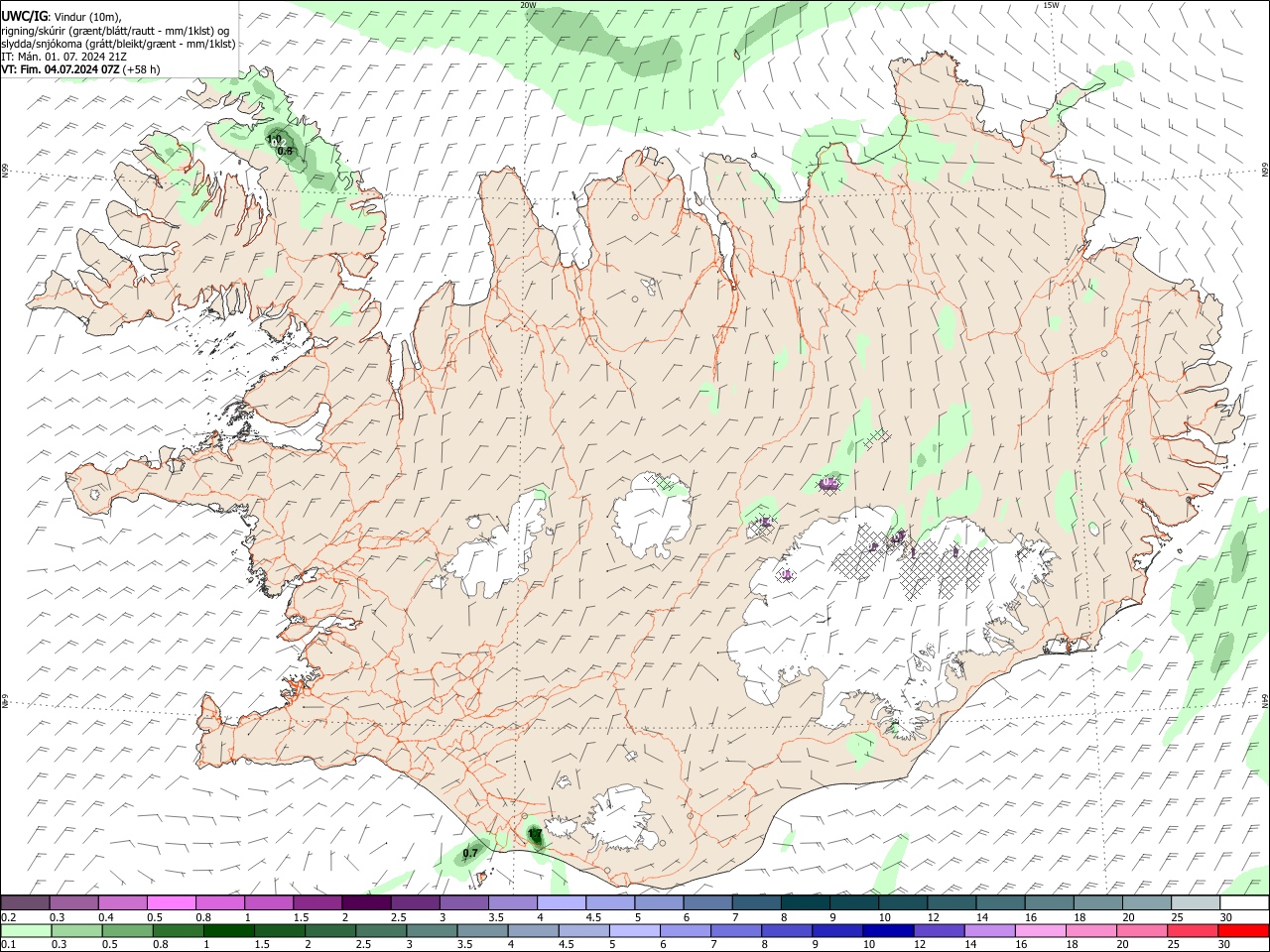
Task: Pick the crimson 25 swatch in bottom scale
Action: [1195, 931]
